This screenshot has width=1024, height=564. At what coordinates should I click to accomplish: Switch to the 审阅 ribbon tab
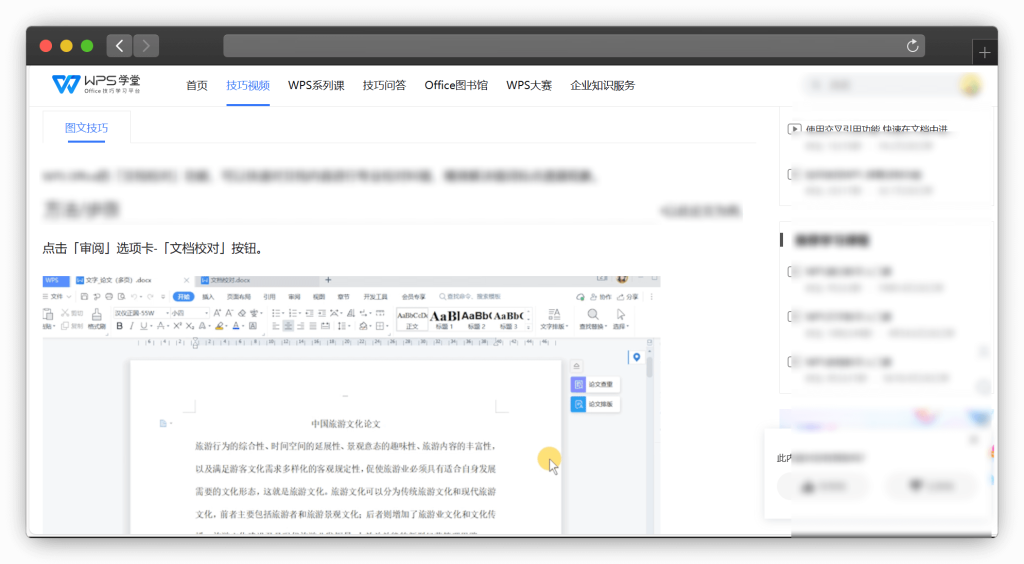coord(295,296)
